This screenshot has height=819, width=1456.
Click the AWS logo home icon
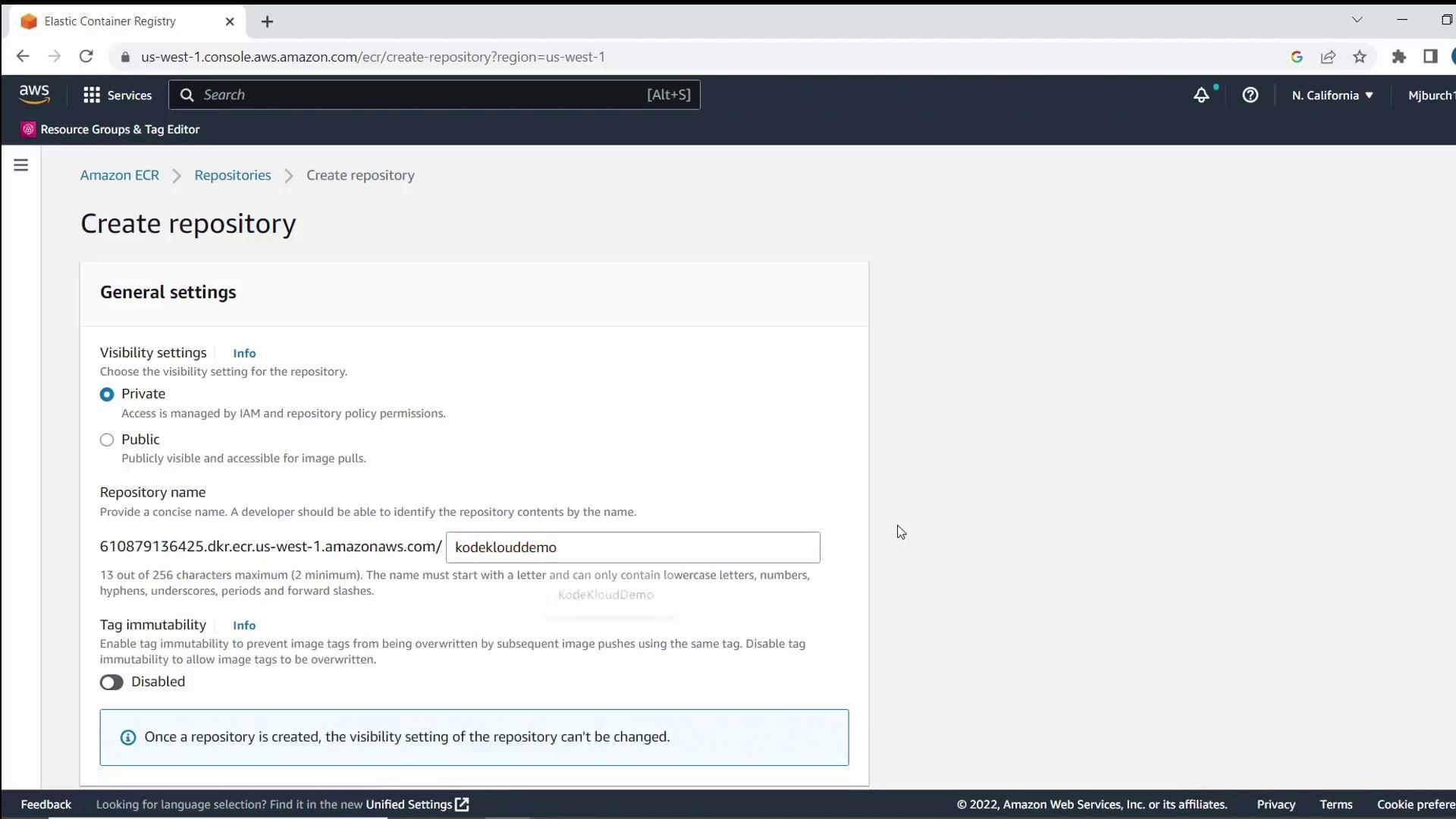point(34,95)
